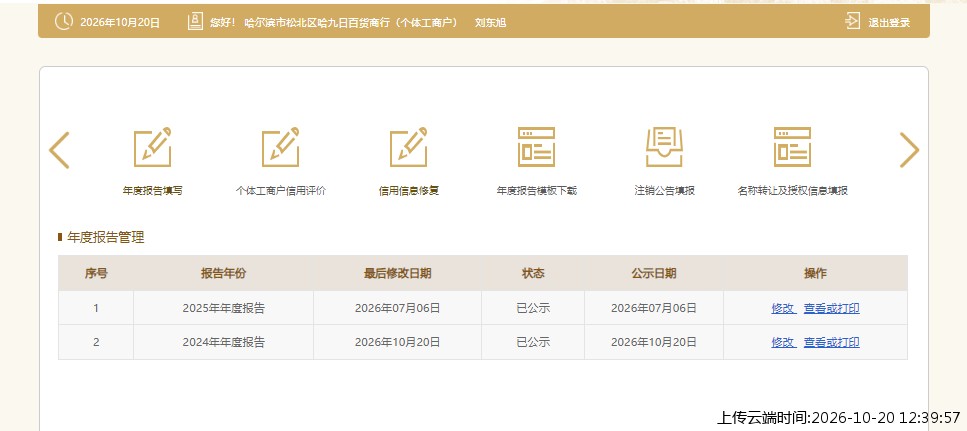Click 修改 for the 2025年年度报告
Image resolution: width=967 pixels, height=431 pixels.
[x=783, y=308]
